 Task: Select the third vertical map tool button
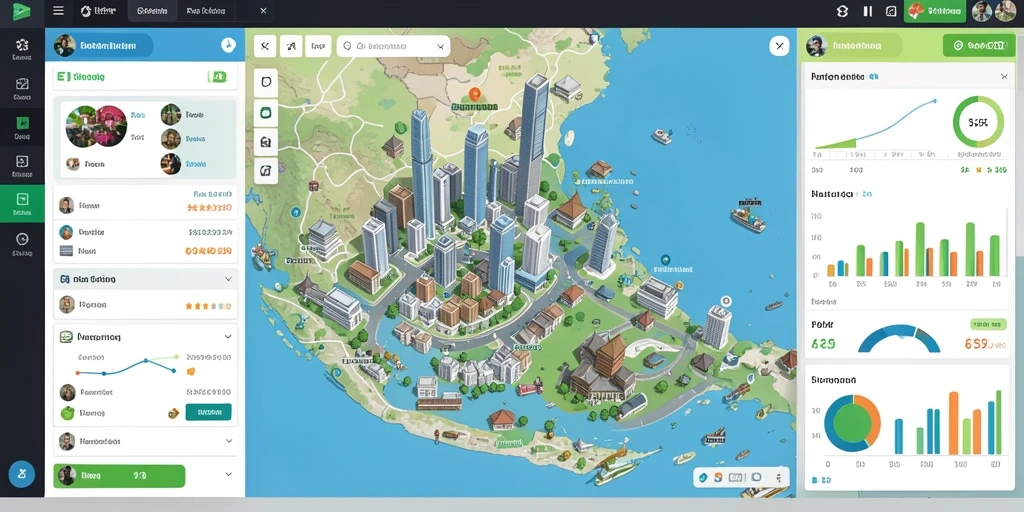[266, 141]
